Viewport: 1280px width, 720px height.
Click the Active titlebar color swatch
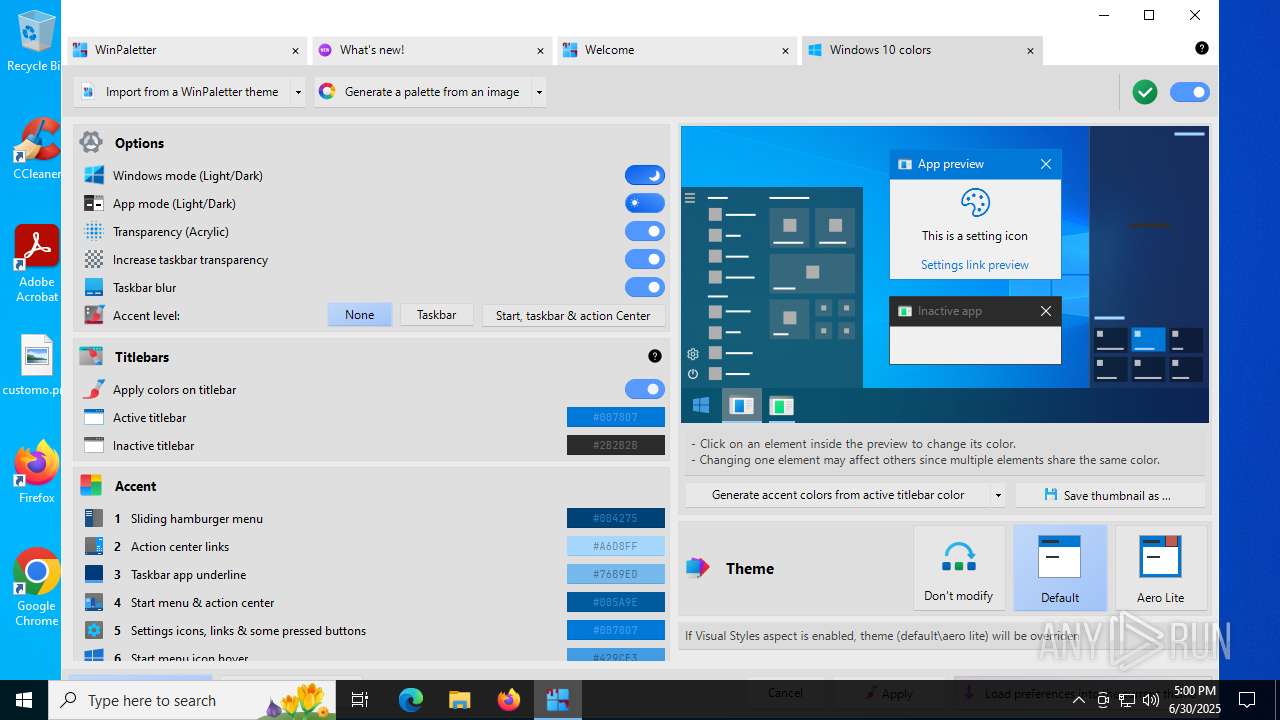(616, 417)
